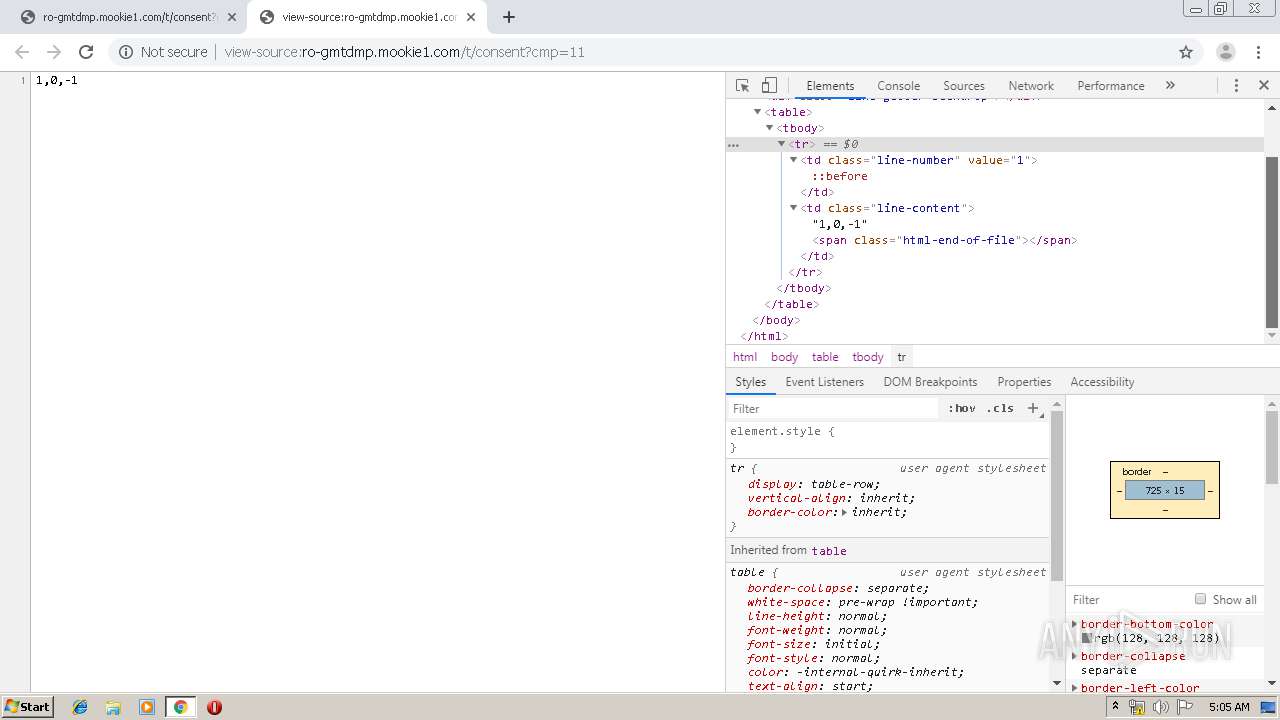Collapse the tbody node

coord(769,128)
